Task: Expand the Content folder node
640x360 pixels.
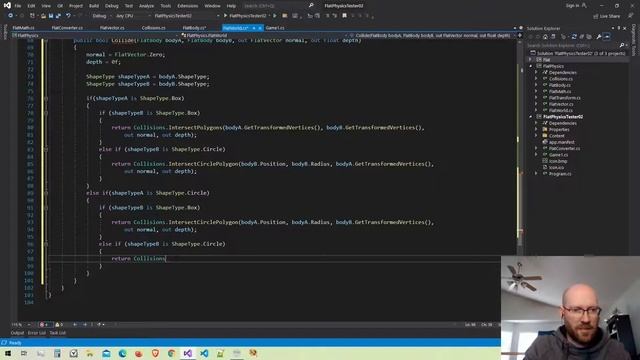Action: click(x=536, y=136)
